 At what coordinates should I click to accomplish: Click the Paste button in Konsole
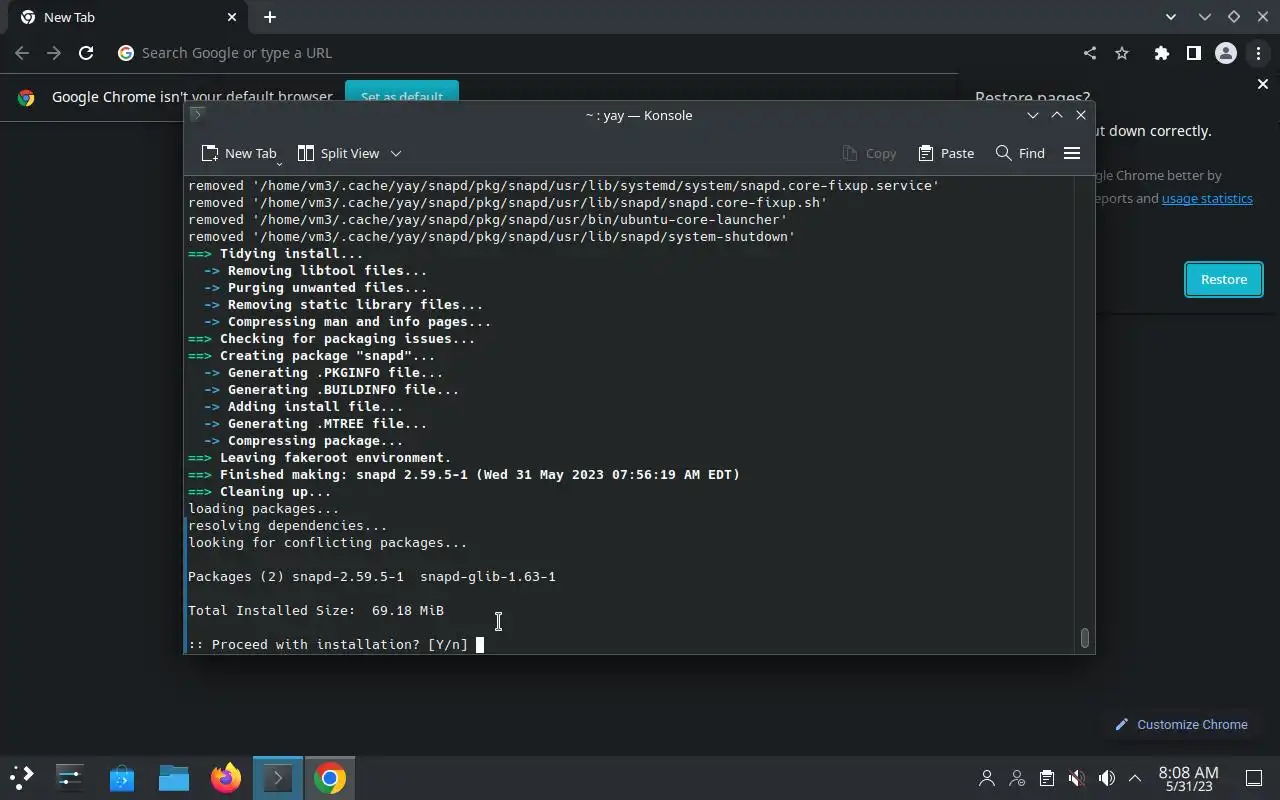pyautogui.click(x=945, y=153)
